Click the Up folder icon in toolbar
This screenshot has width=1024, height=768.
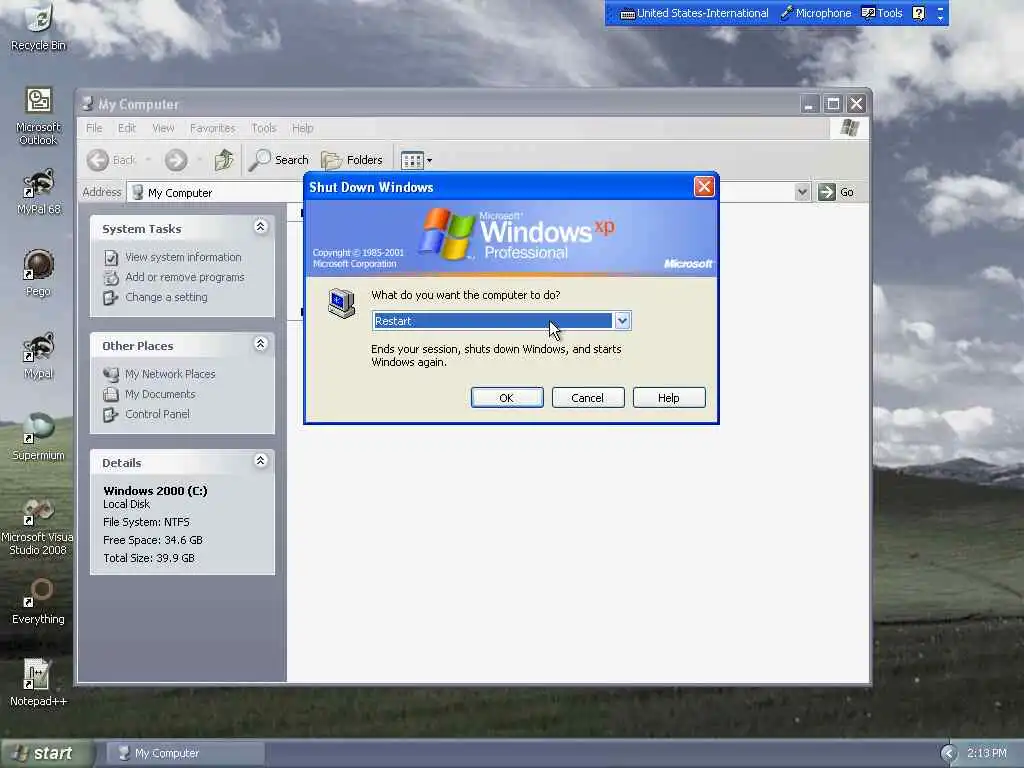224,159
